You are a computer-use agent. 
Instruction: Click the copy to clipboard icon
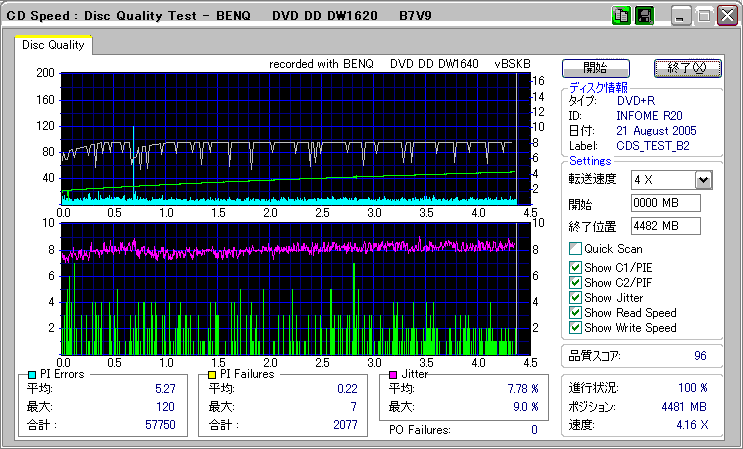(x=621, y=16)
